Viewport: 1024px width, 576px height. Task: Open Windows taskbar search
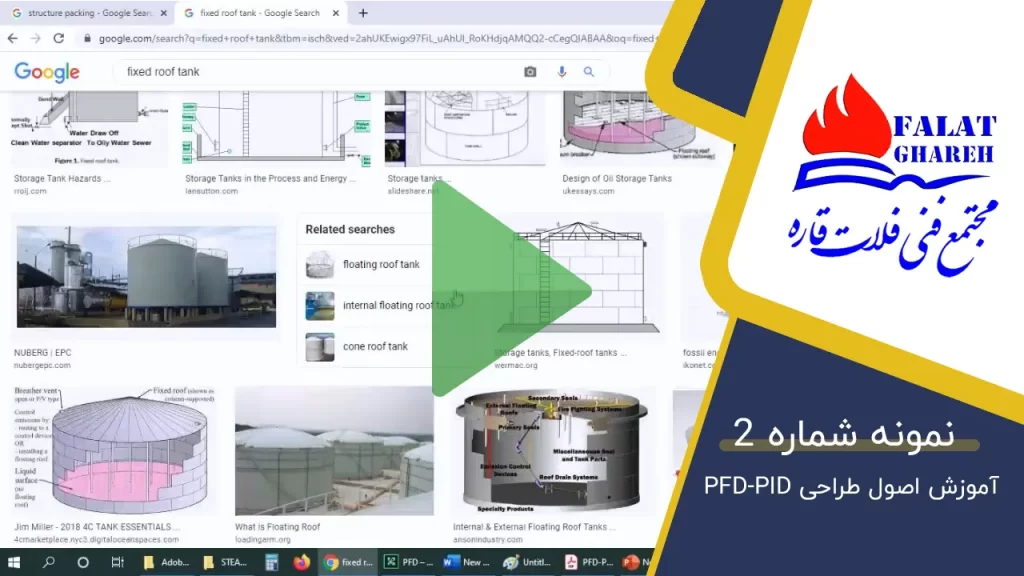(48, 562)
